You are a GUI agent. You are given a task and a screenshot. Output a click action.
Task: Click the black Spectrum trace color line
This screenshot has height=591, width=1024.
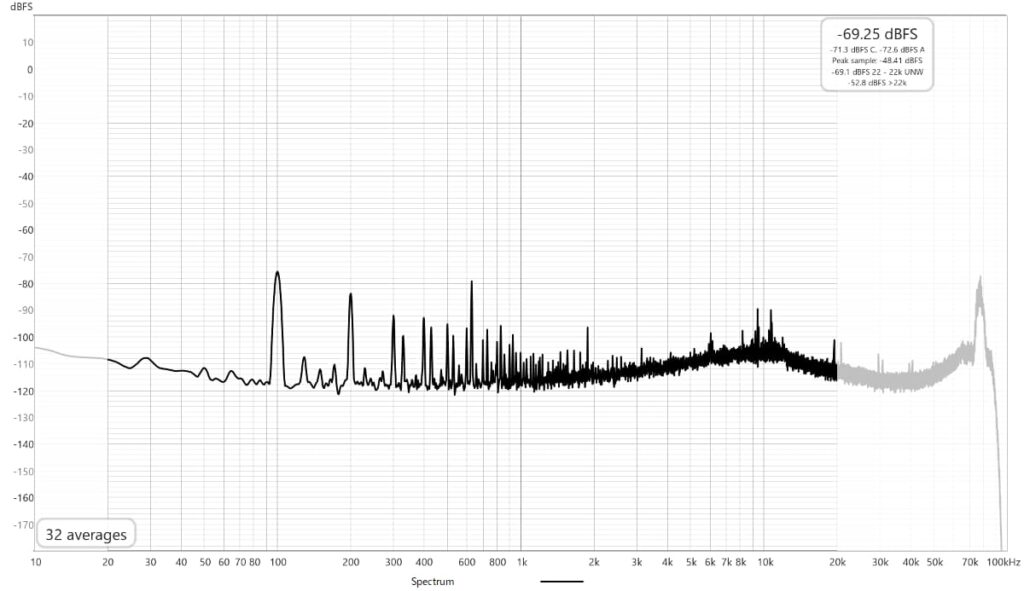(x=561, y=581)
